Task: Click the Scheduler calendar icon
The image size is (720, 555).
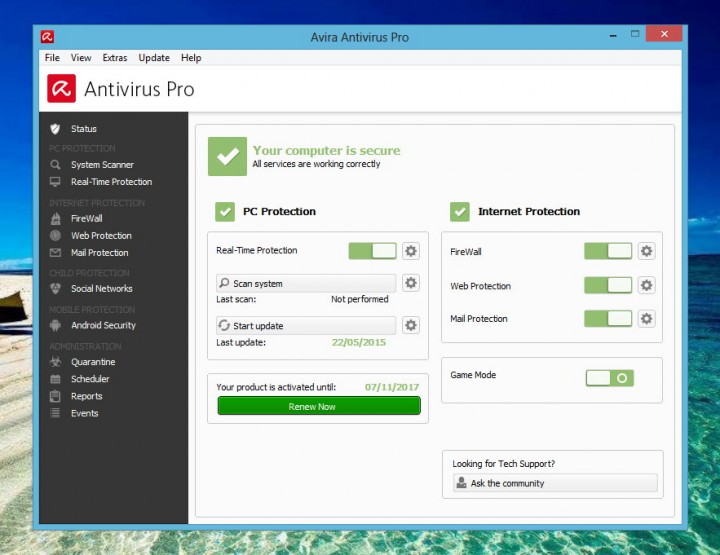Action: click(x=55, y=379)
